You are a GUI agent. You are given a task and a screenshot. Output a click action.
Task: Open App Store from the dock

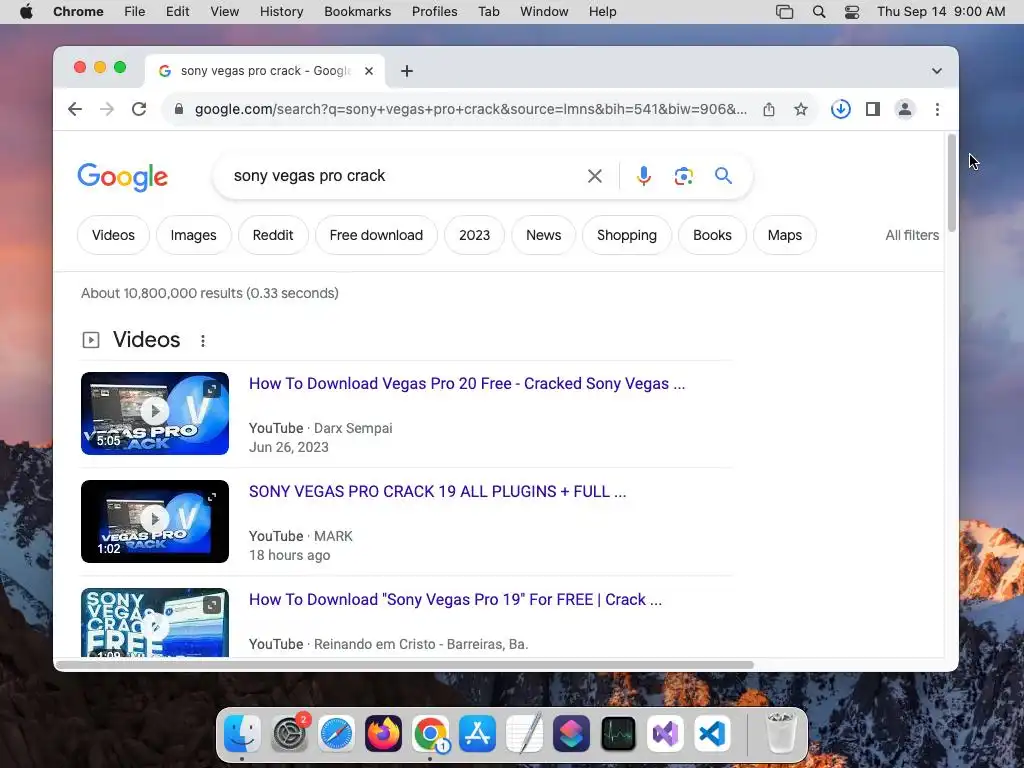point(477,733)
